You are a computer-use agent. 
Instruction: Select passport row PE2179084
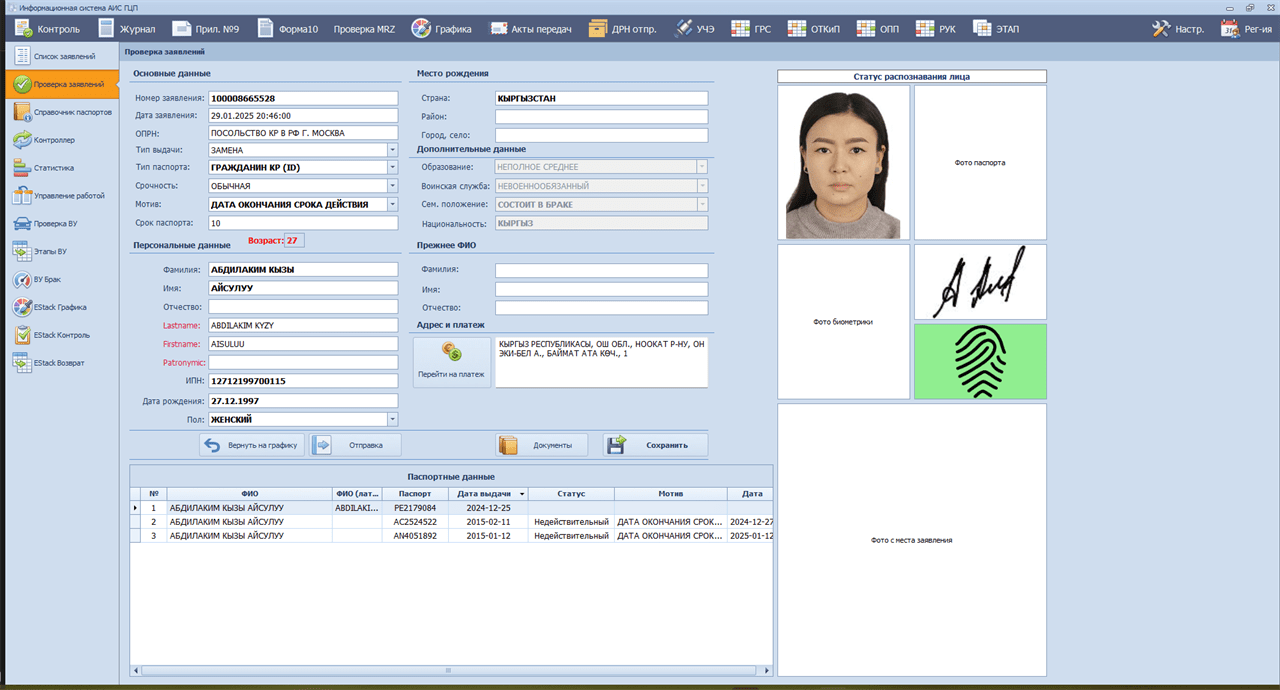click(452, 508)
